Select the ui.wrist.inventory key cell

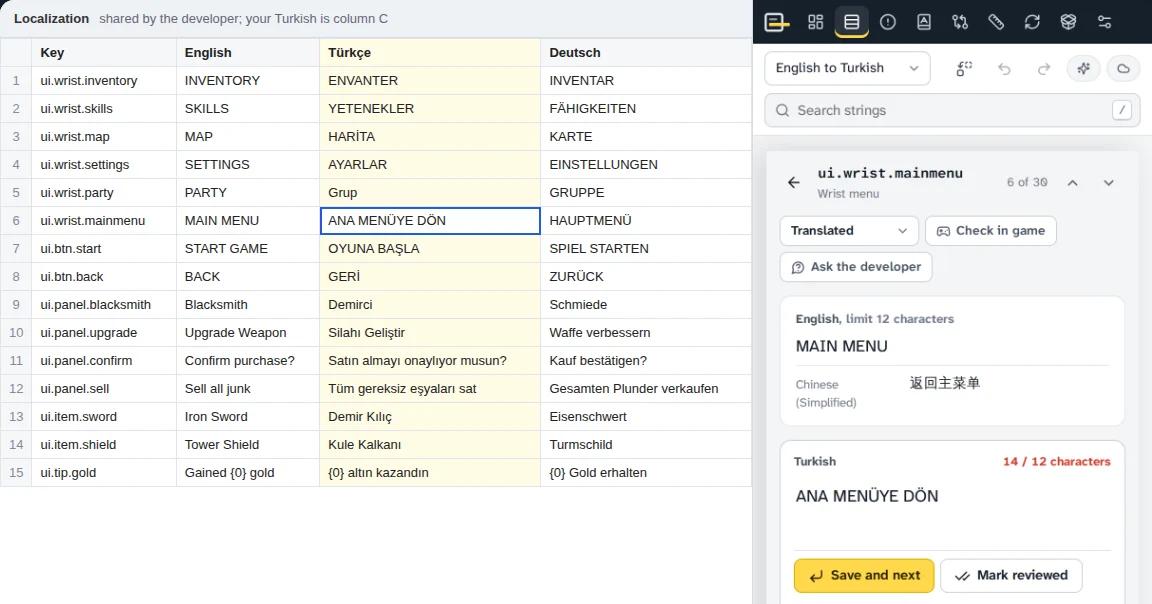pos(104,81)
